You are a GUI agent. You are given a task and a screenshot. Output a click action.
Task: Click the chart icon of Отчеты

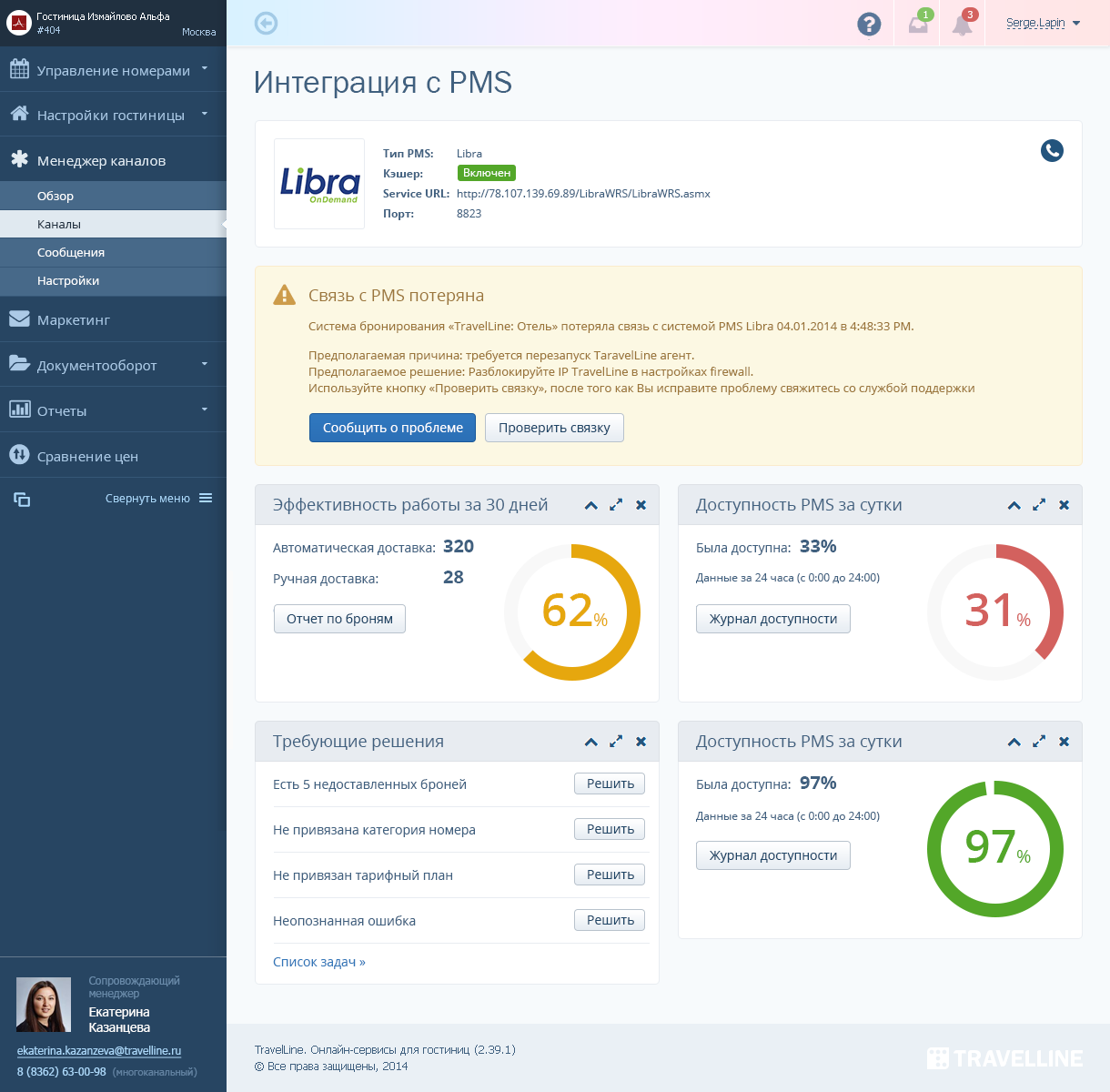[19, 409]
